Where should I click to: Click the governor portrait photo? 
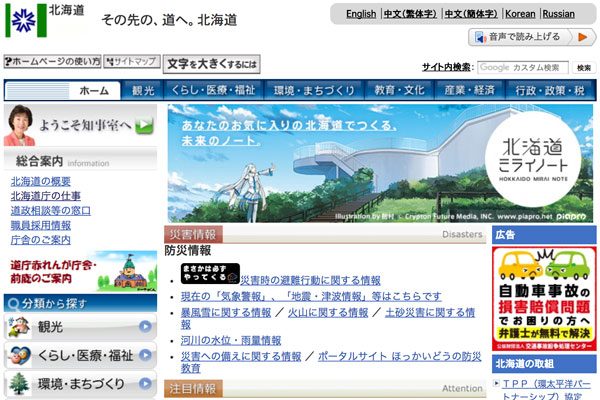pyautogui.click(x=20, y=125)
